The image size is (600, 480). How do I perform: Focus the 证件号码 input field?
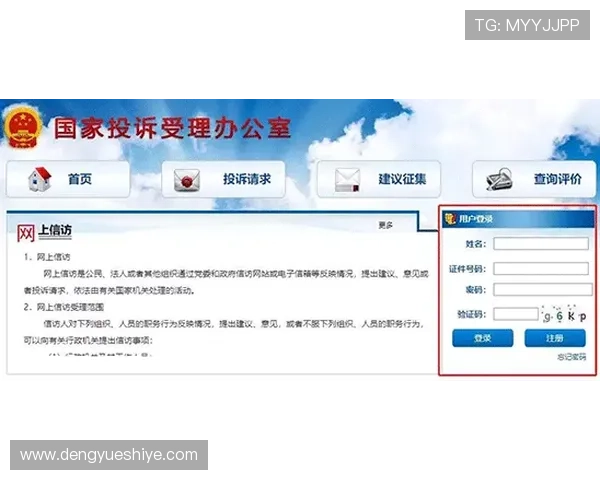pyautogui.click(x=541, y=268)
